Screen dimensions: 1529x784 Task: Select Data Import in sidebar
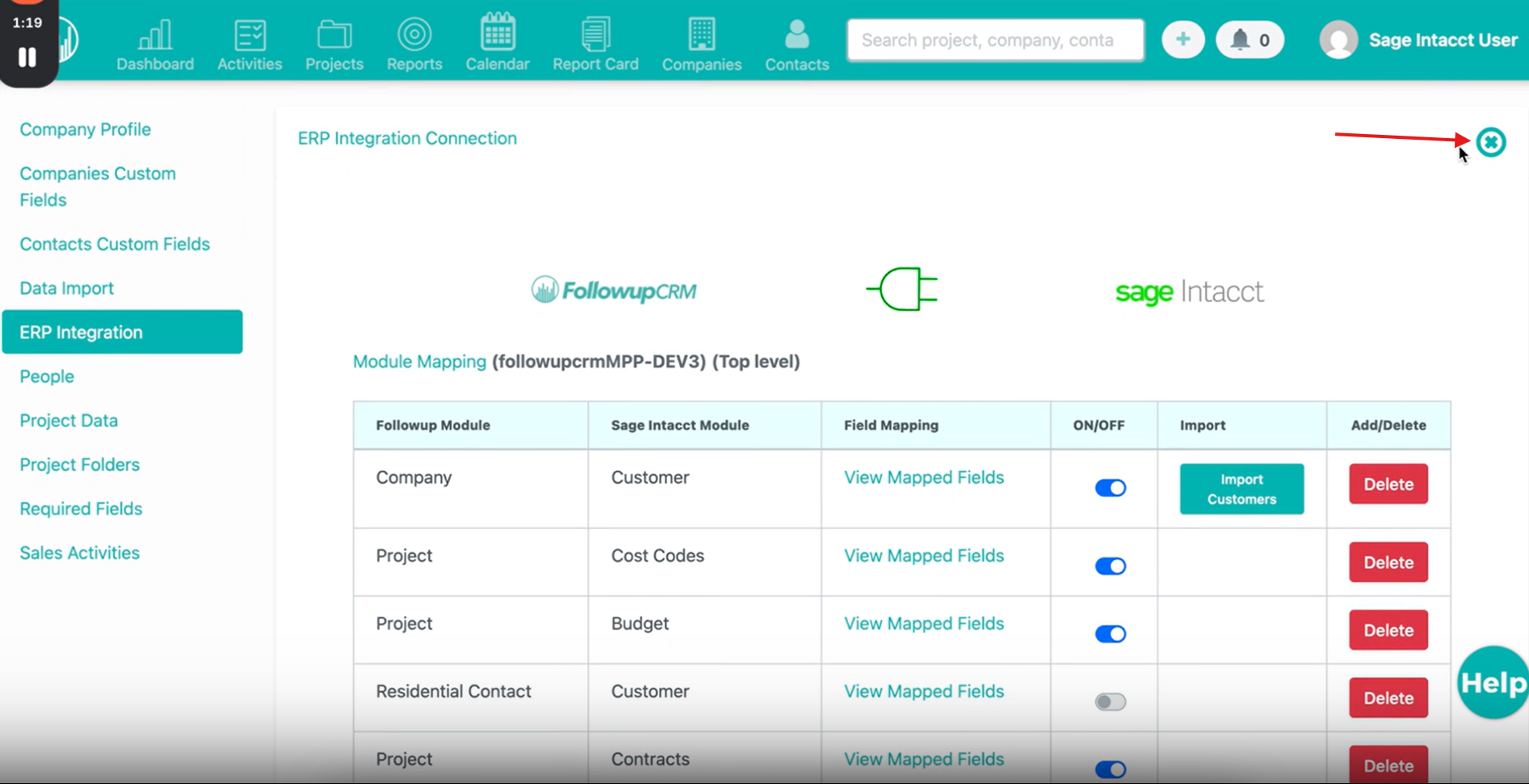click(66, 288)
